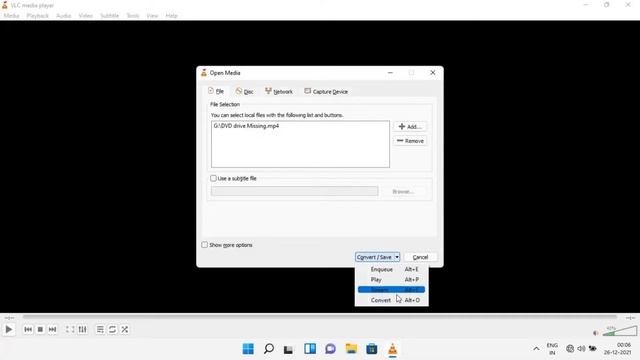Click the VLC cone icon in title bar

4,5
